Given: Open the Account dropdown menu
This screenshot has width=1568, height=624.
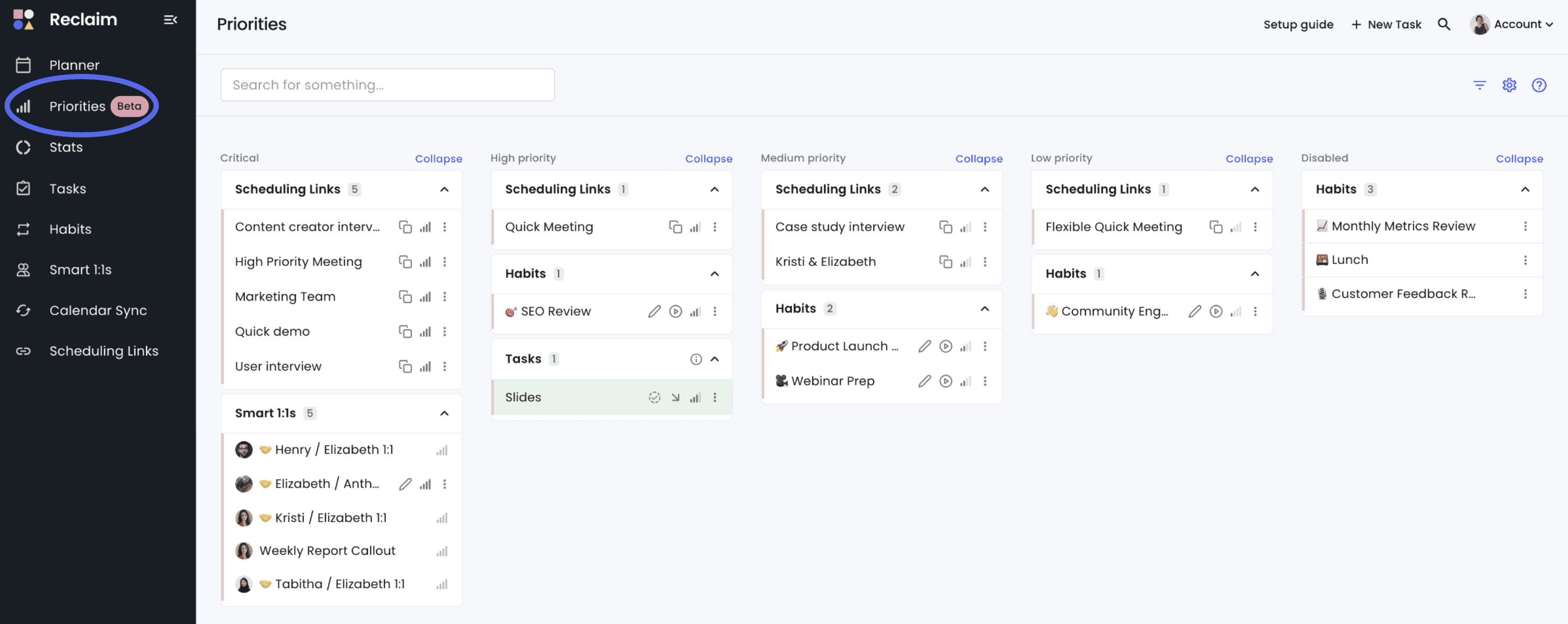Looking at the screenshot, I should (1512, 24).
